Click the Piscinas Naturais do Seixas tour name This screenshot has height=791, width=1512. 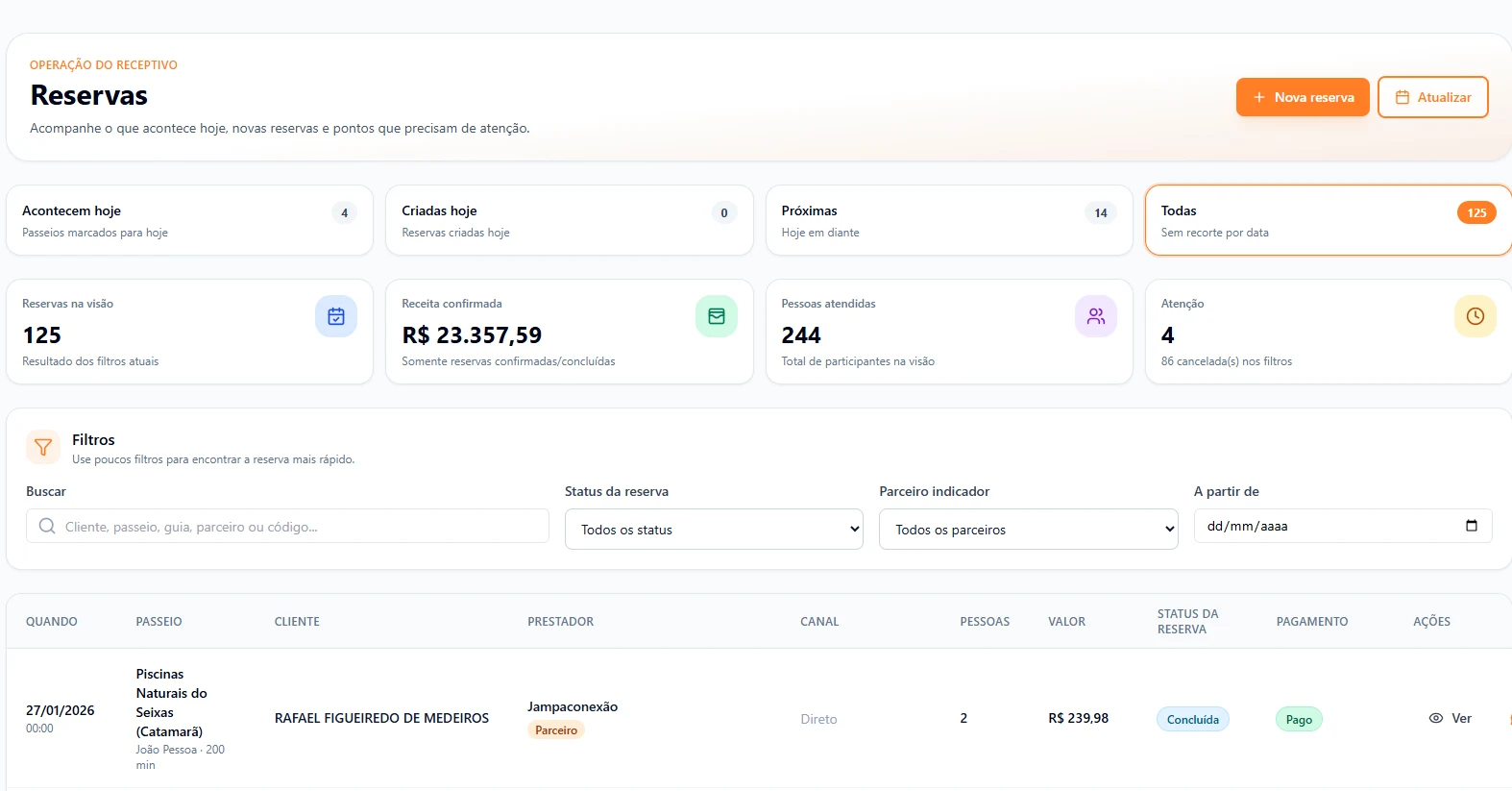(x=171, y=703)
